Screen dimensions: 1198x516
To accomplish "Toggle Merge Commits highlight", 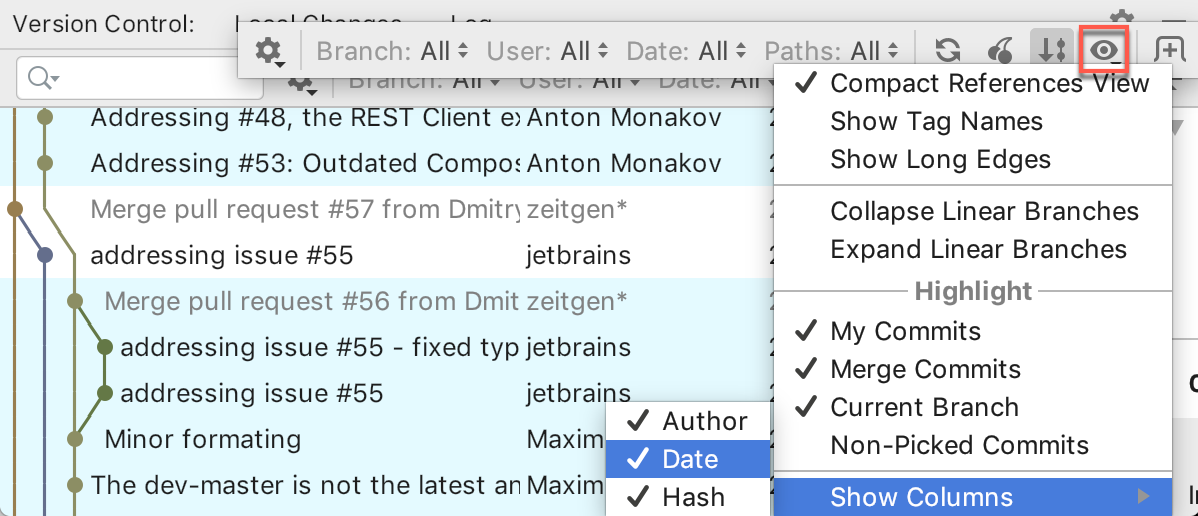I will coord(973,369).
